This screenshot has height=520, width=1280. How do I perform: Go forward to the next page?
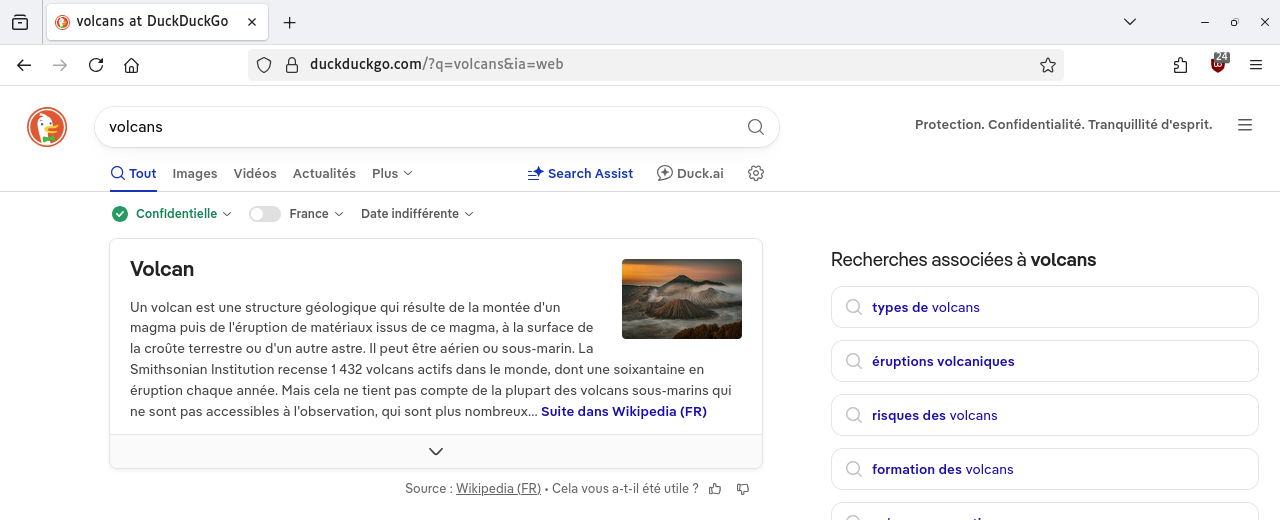[60, 65]
